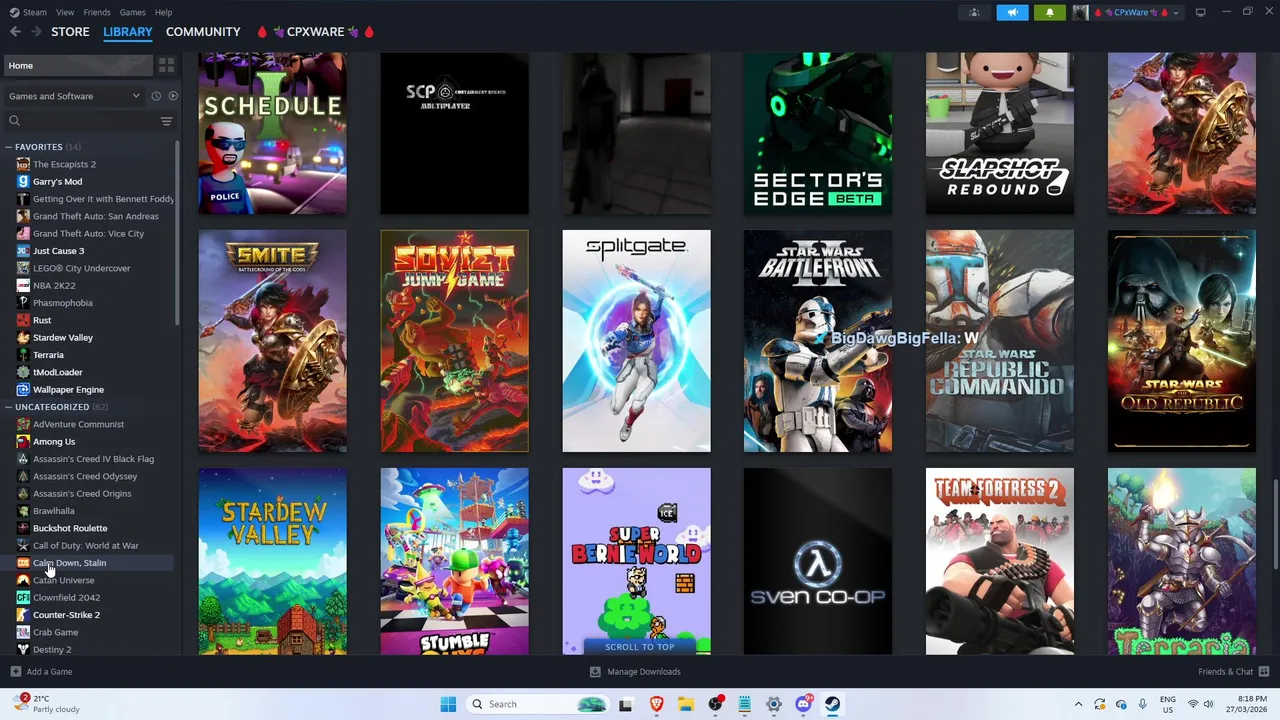Select Phasmophobia in sidebar list
Viewport: 1280px width, 720px height.
[62, 303]
